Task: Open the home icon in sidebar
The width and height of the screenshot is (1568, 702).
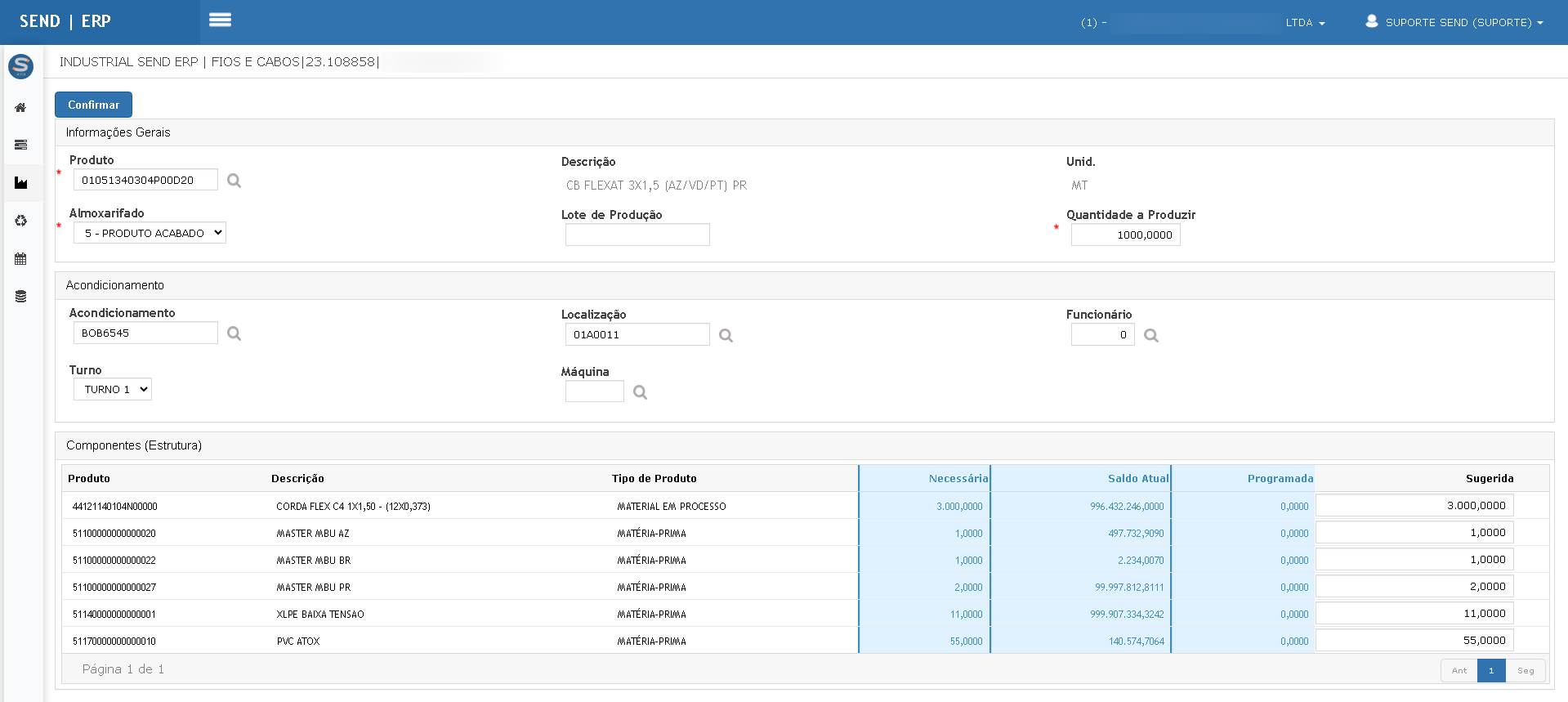Action: [20, 107]
